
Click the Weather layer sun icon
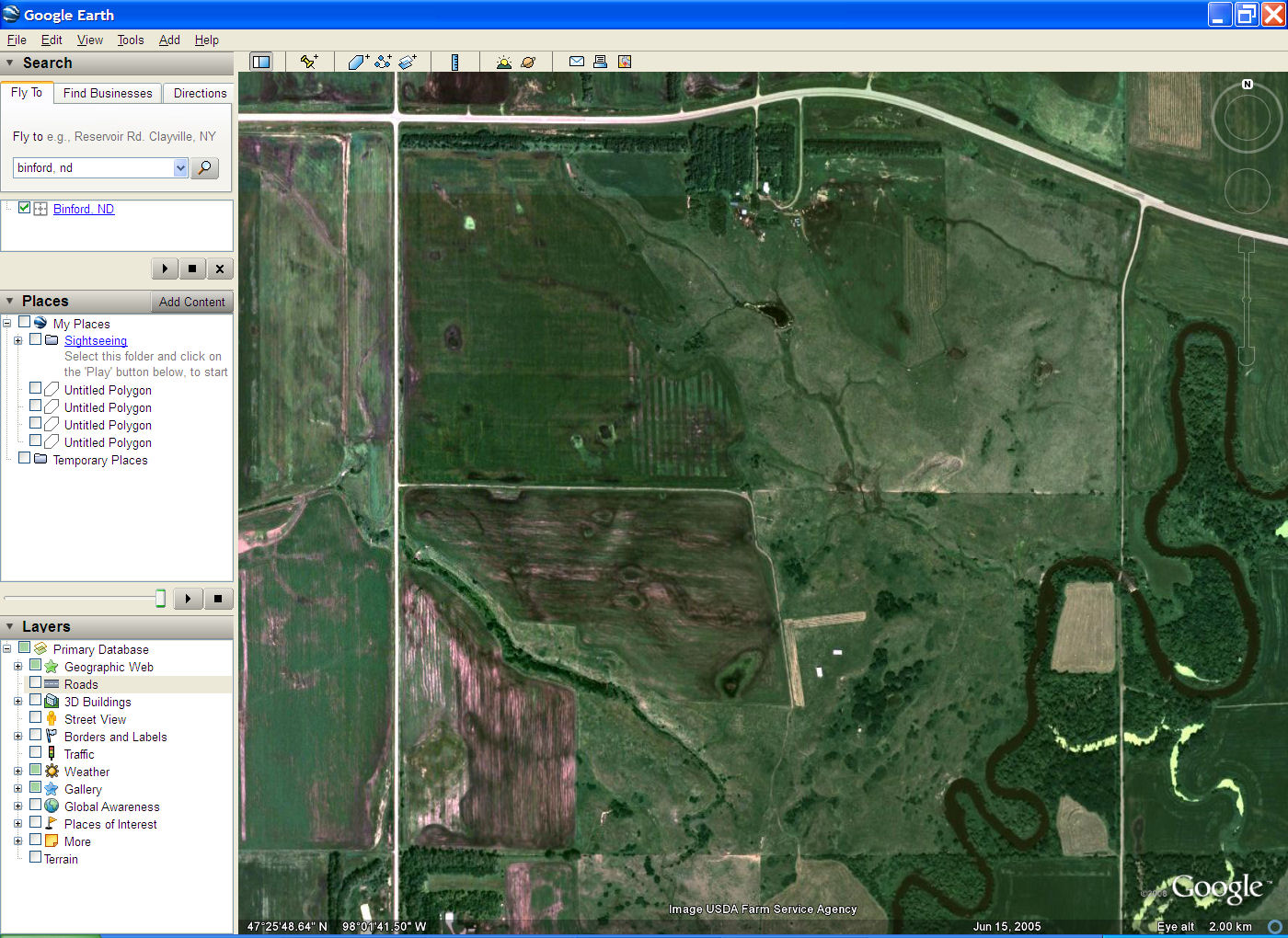pyautogui.click(x=52, y=772)
